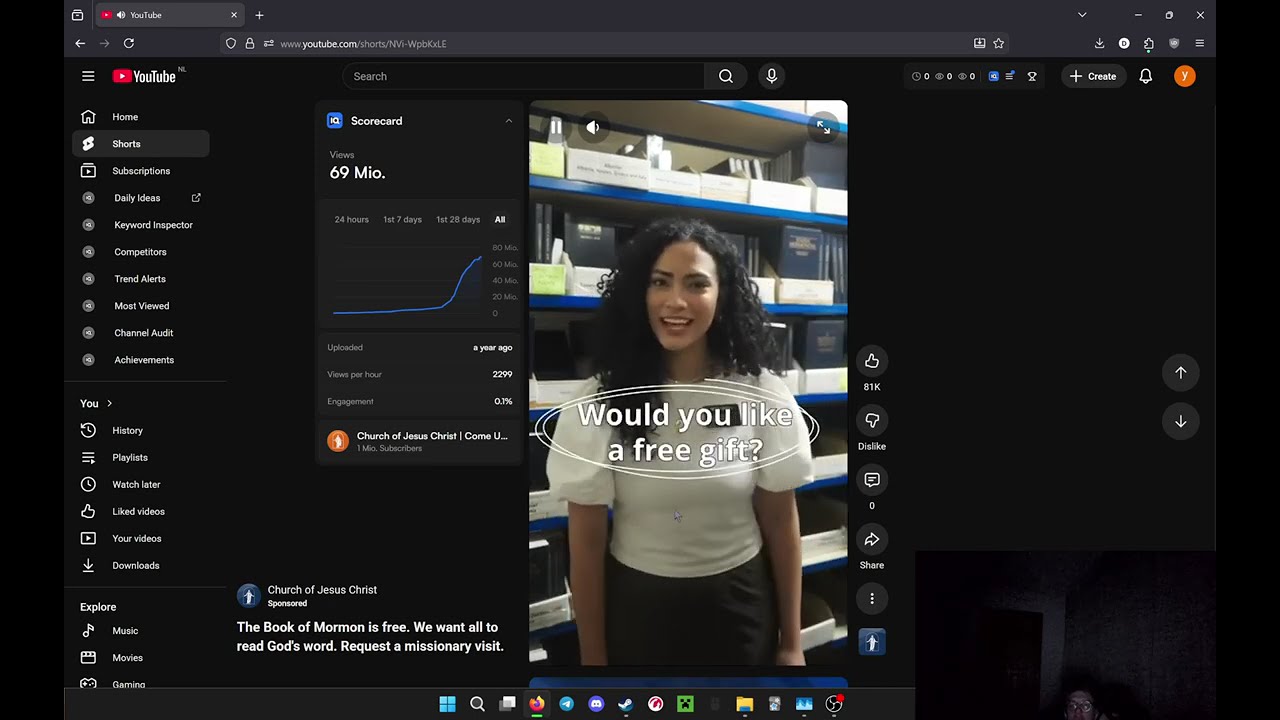1280x720 pixels.
Task: Click the blue vidIQ extension icon in YouTube header
Action: (993, 76)
